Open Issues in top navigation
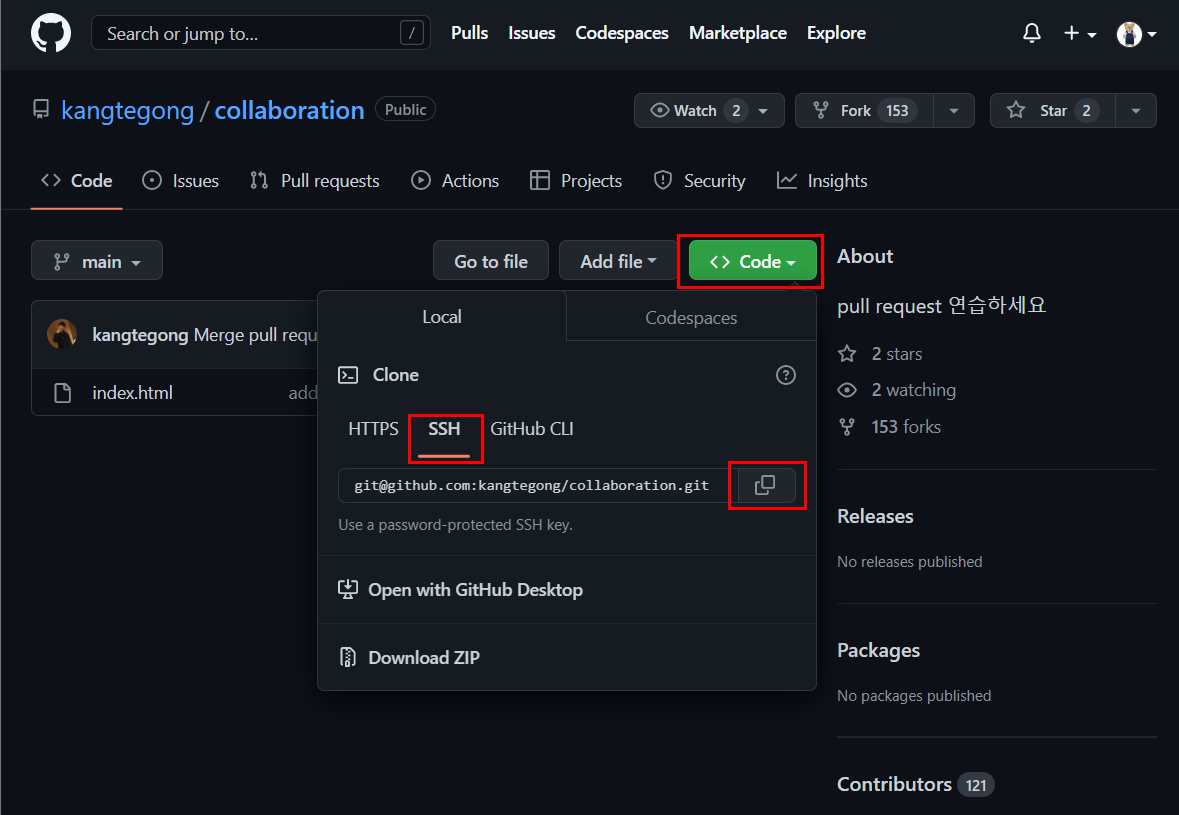This screenshot has width=1179, height=815. (532, 33)
